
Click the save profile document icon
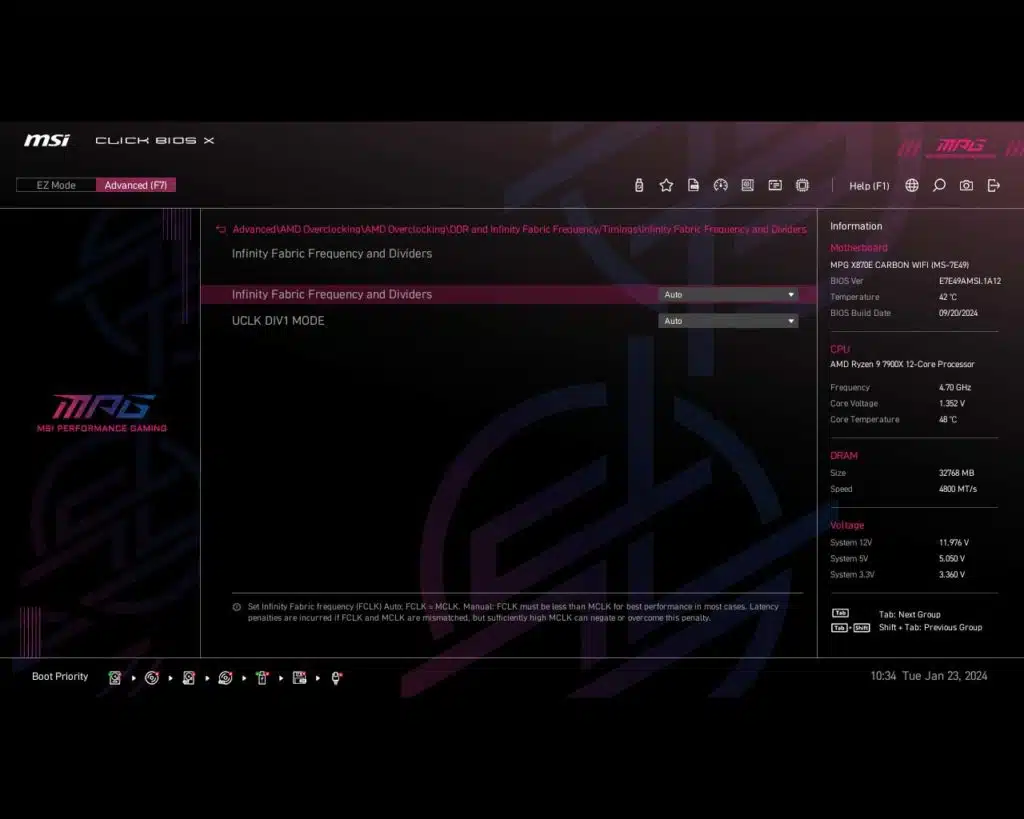694,185
